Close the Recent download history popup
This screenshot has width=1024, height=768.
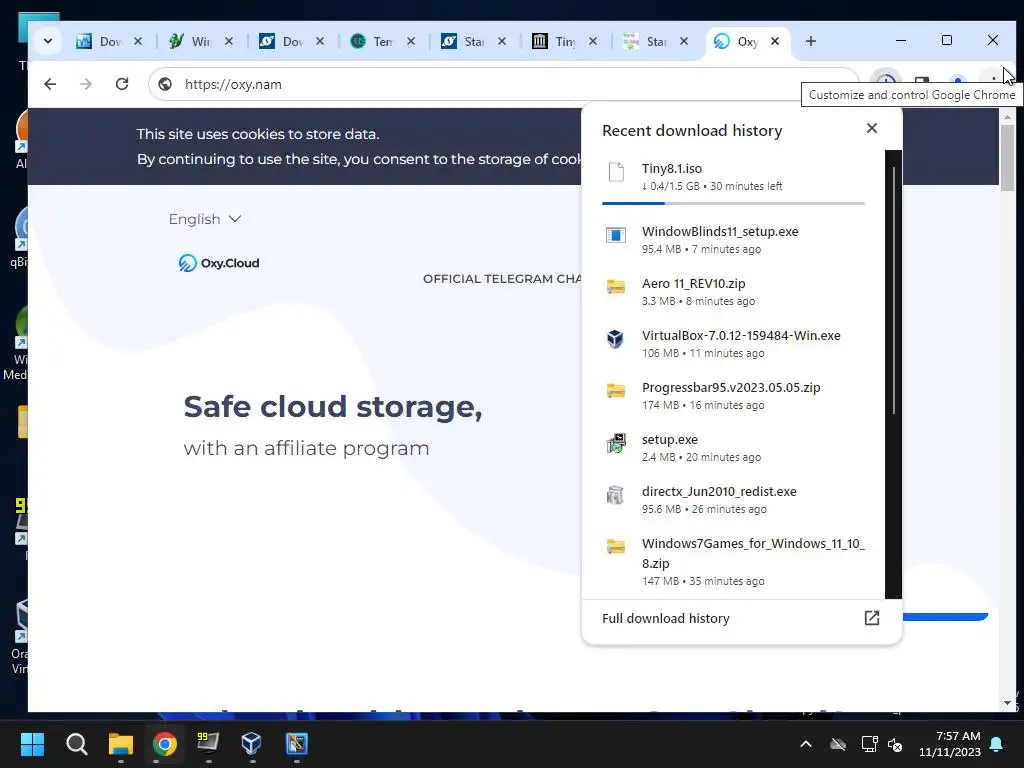(x=871, y=129)
